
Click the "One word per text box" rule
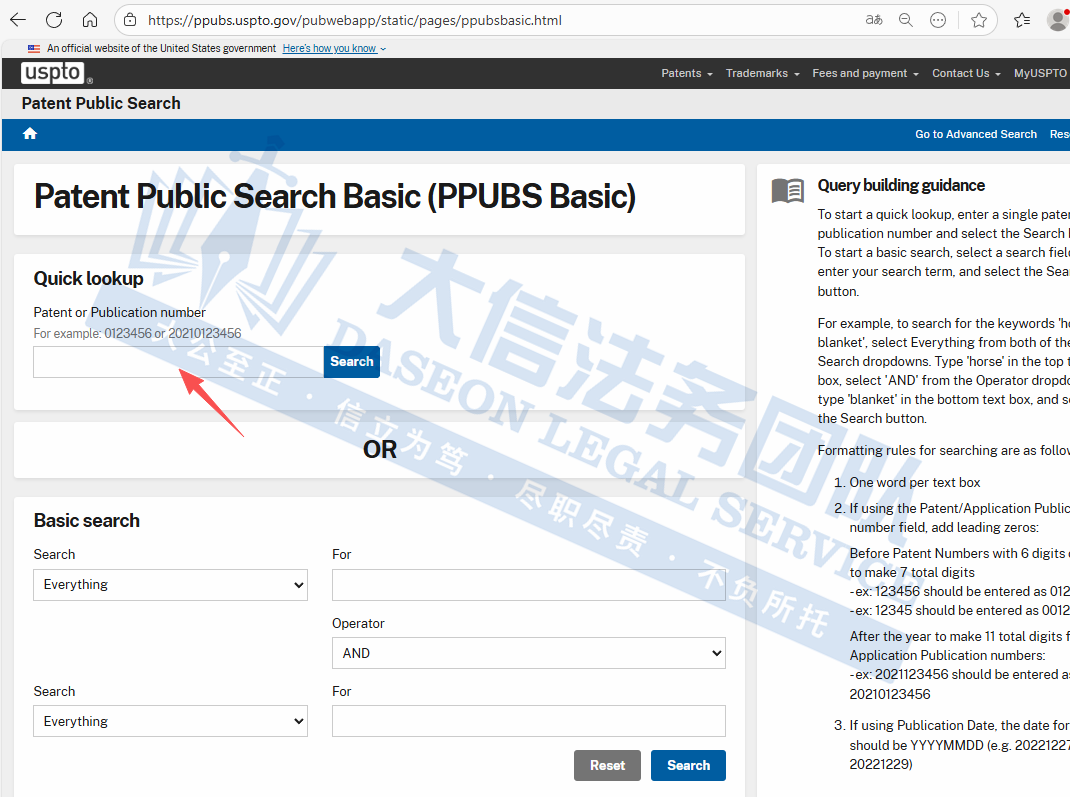click(914, 482)
